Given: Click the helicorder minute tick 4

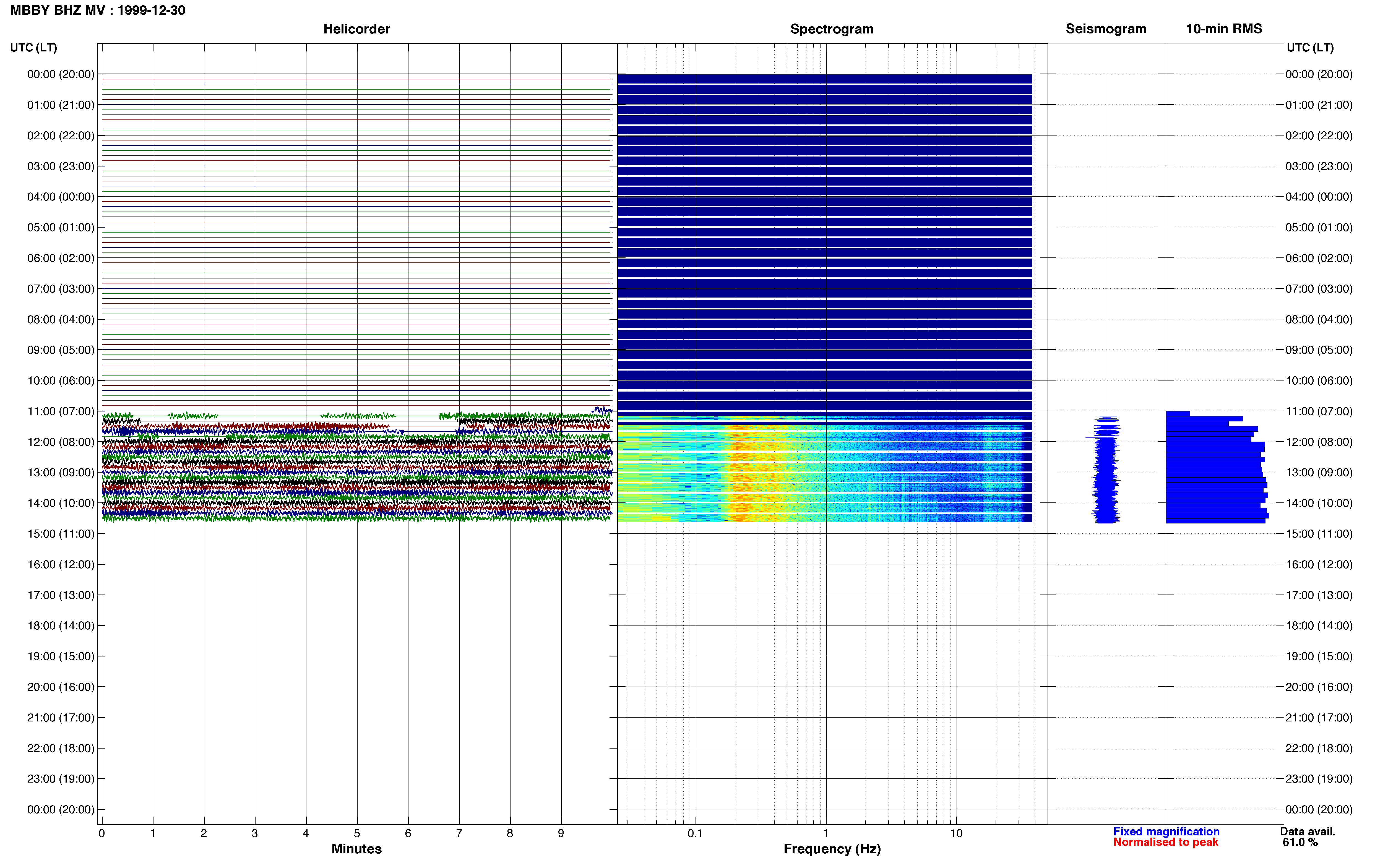Looking at the screenshot, I should pos(306,833).
